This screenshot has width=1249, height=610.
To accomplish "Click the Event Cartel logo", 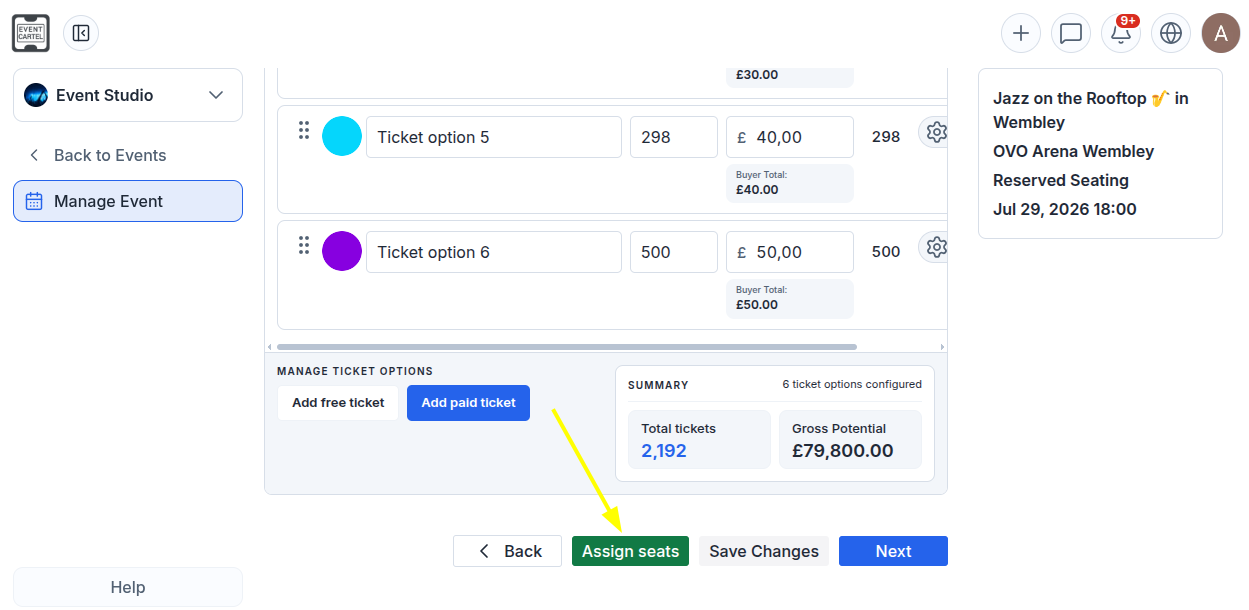I will 31,33.
